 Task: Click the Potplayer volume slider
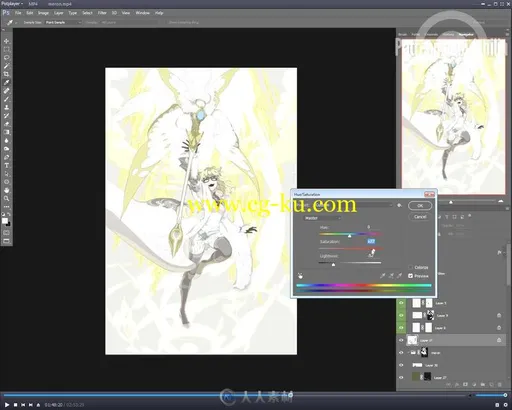[x=491, y=395]
